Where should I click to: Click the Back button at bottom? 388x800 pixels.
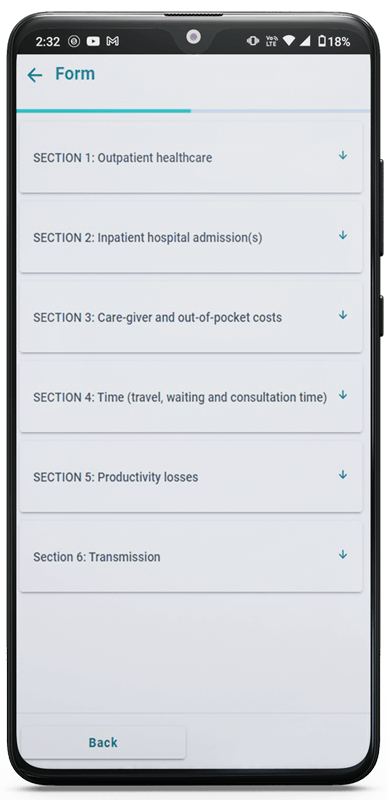pyautogui.click(x=103, y=742)
